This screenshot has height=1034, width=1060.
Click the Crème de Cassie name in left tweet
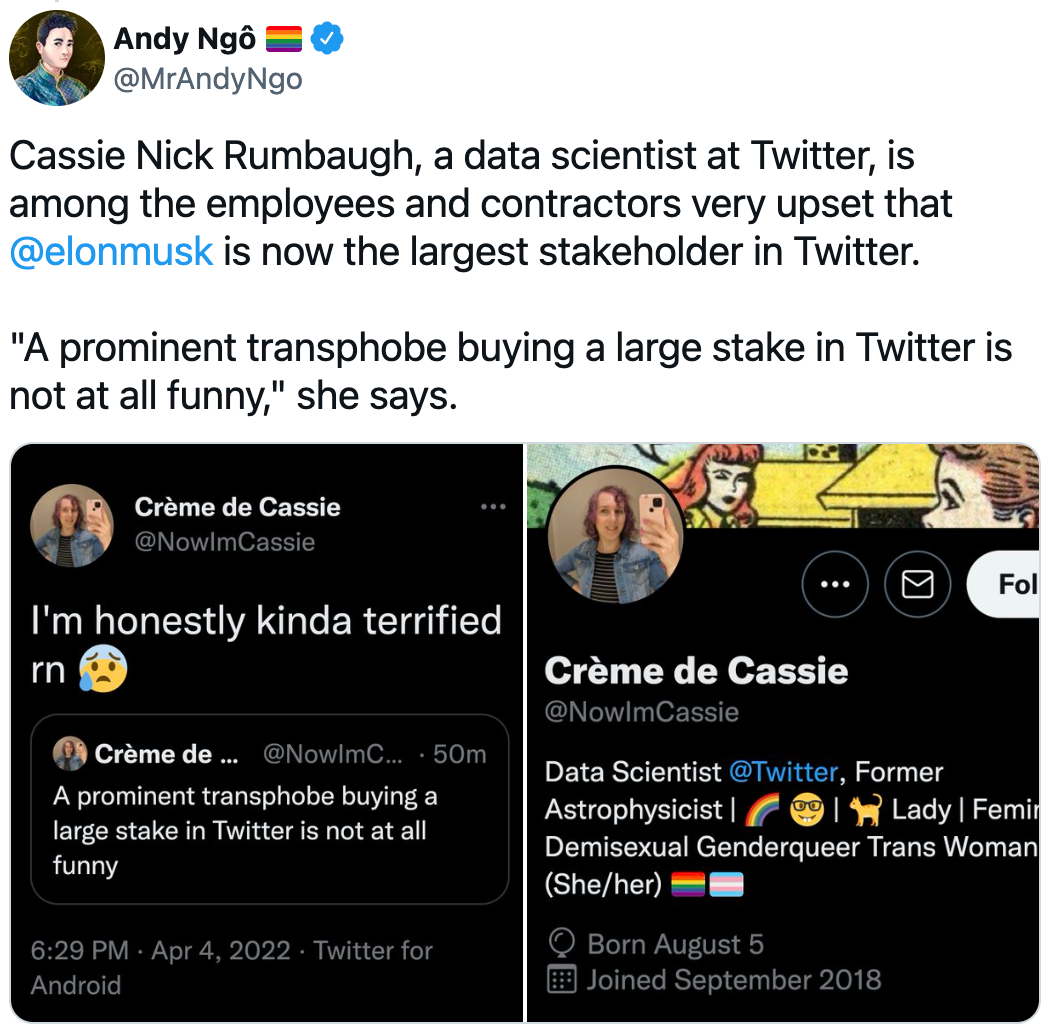click(237, 507)
